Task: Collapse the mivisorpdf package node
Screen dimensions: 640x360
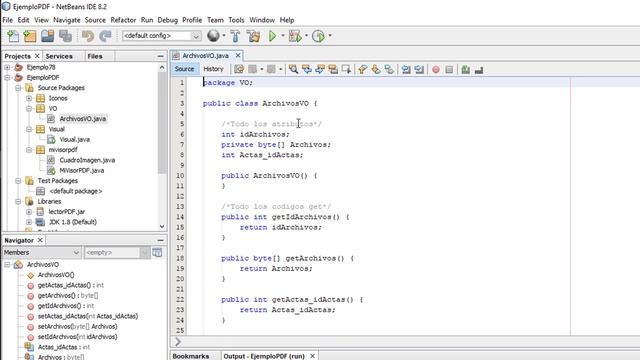Action: (x=29, y=150)
